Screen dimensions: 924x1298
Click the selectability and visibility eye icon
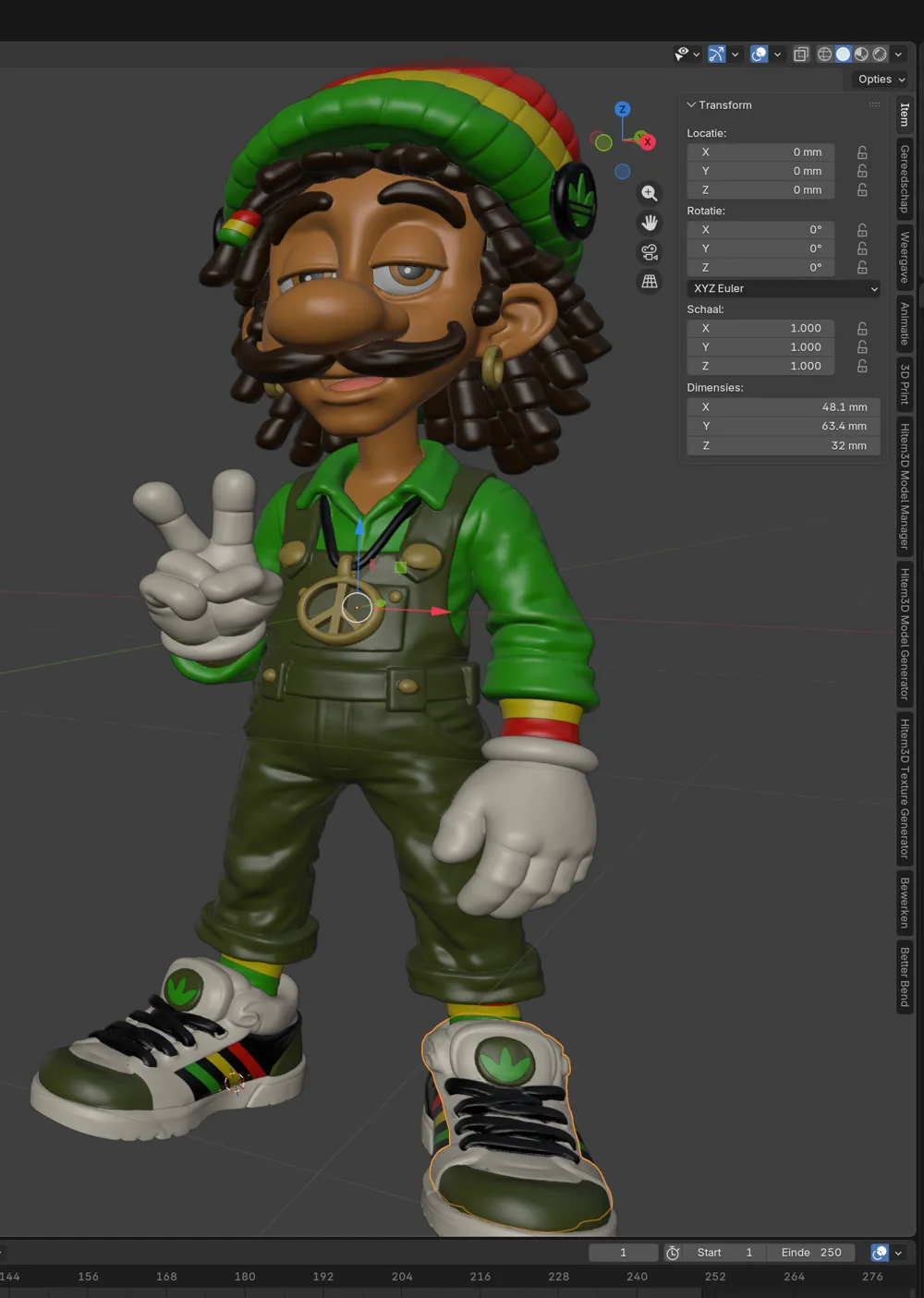pos(682,55)
